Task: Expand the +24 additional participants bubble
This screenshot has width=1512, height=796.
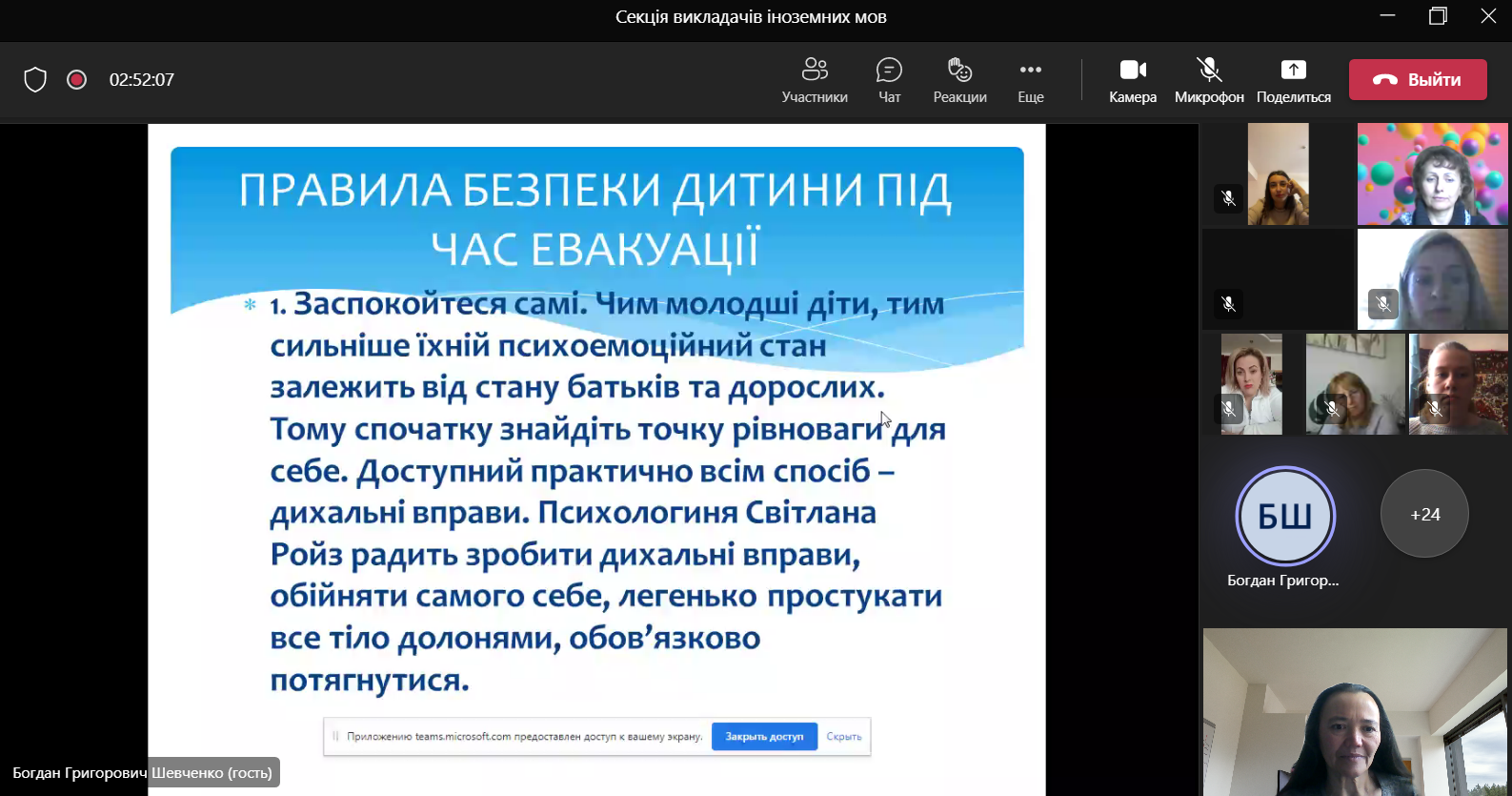Action: point(1424,514)
